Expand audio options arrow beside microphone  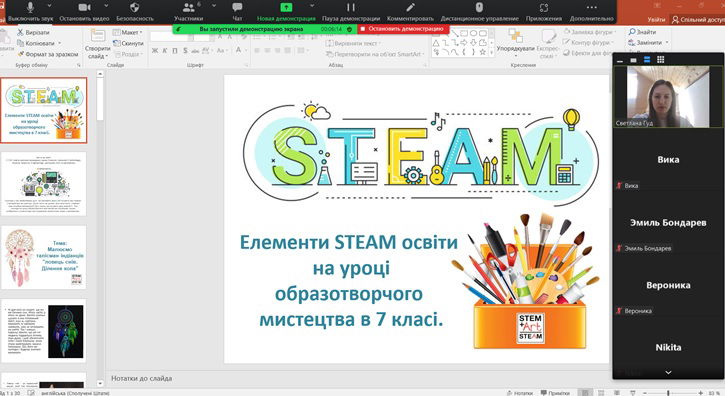(x=49, y=6)
